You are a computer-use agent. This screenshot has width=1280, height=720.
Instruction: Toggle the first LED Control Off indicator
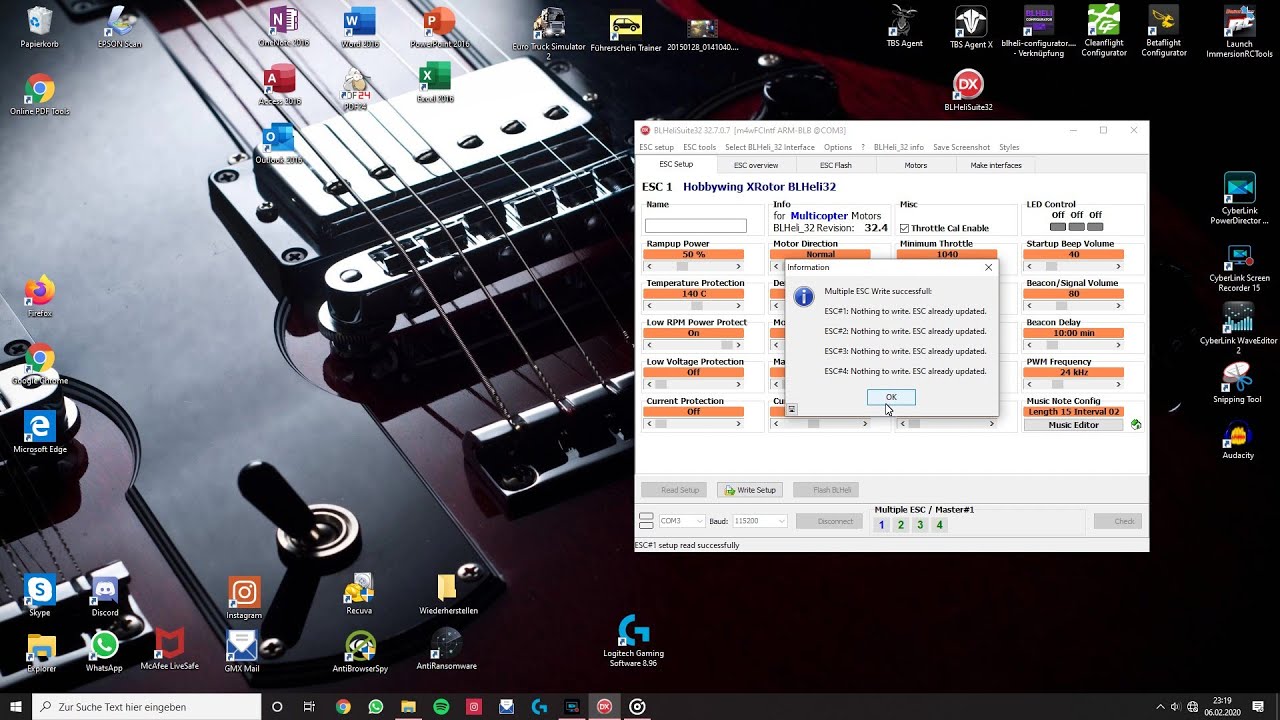[1058, 227]
